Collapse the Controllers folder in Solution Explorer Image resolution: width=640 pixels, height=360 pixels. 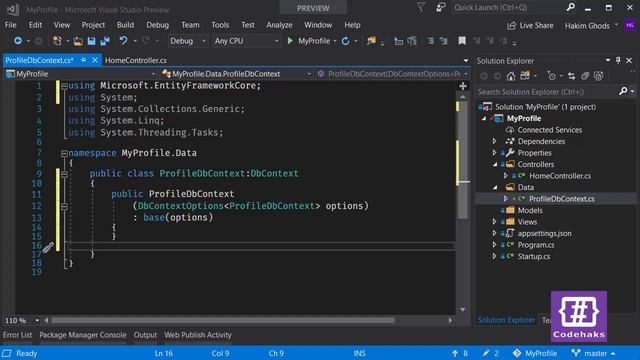(495, 164)
